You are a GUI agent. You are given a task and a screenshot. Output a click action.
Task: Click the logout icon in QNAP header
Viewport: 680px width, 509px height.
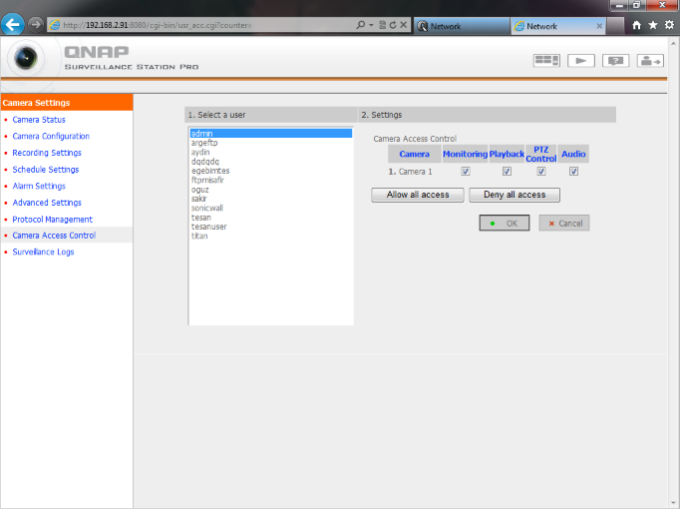pyautogui.click(x=651, y=60)
